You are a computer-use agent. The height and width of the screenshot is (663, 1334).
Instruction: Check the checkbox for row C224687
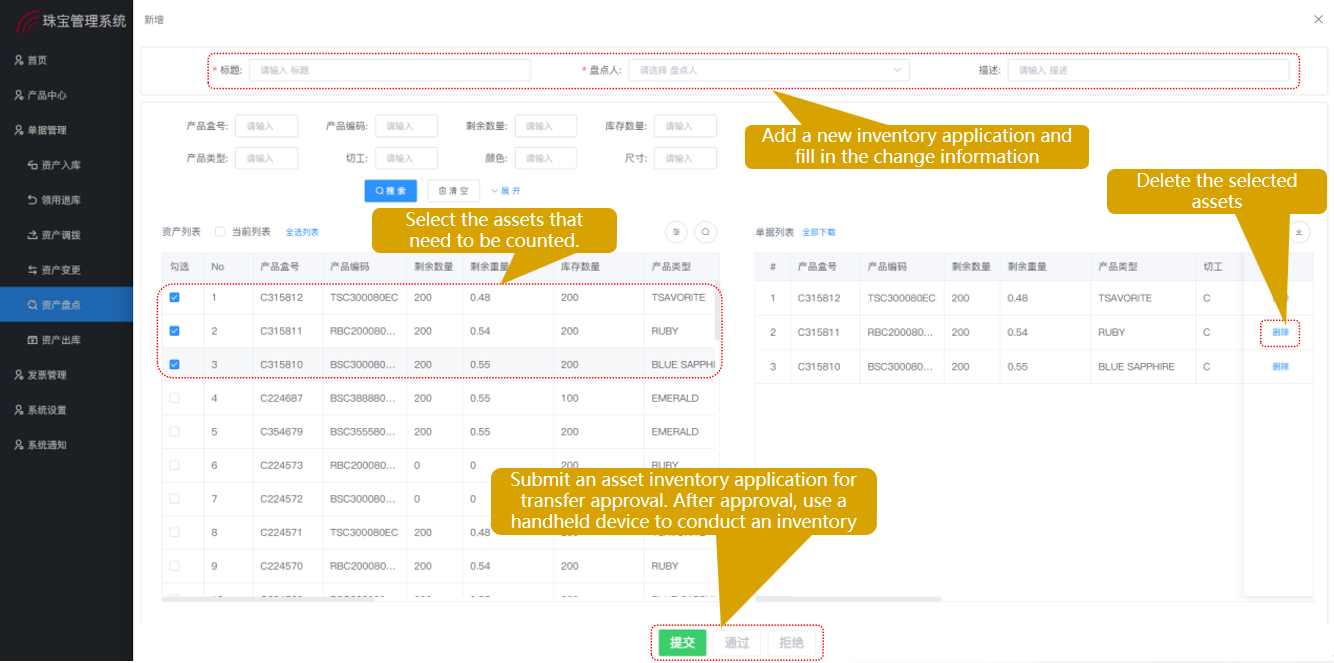(x=175, y=398)
